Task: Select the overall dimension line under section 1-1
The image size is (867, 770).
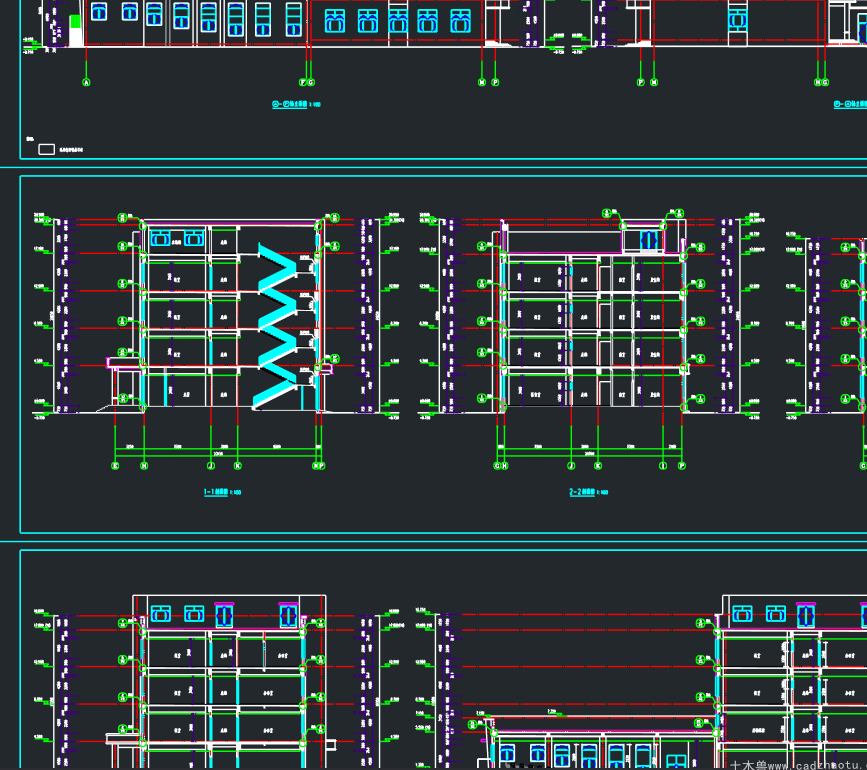Action: tap(218, 455)
